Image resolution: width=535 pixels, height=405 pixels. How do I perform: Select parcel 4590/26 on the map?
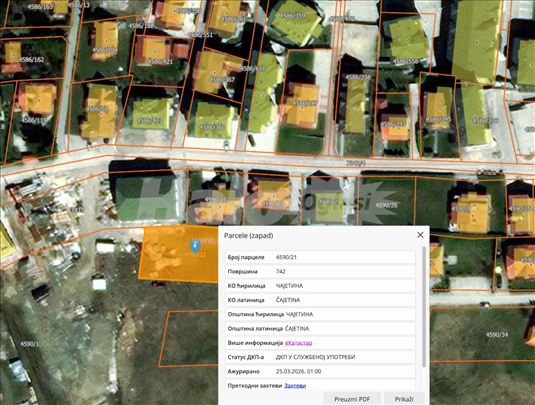(386, 205)
